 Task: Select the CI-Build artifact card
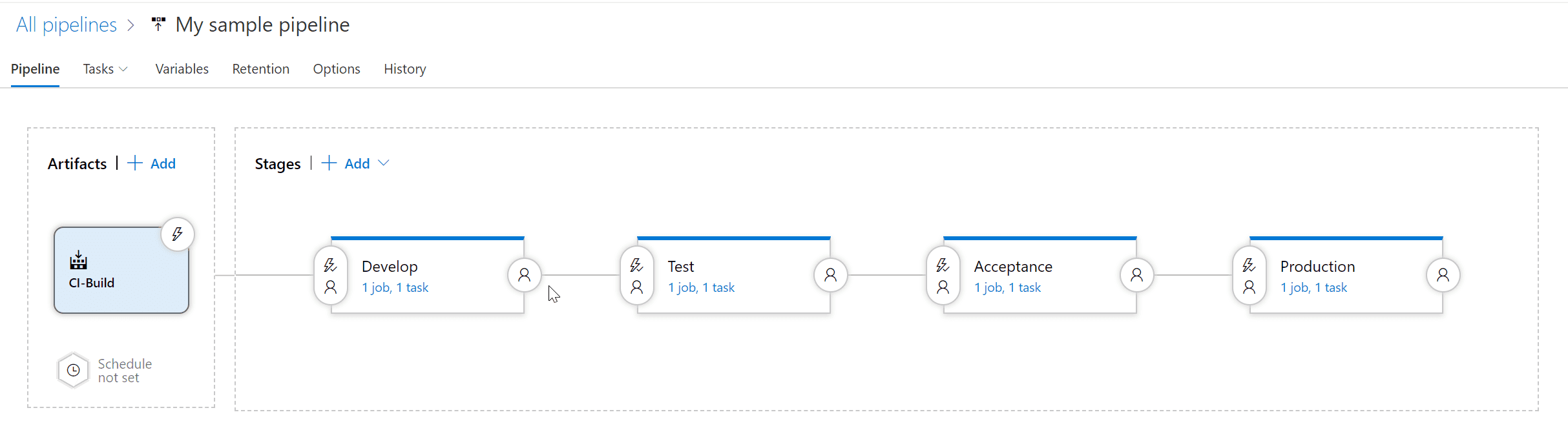pos(121,271)
